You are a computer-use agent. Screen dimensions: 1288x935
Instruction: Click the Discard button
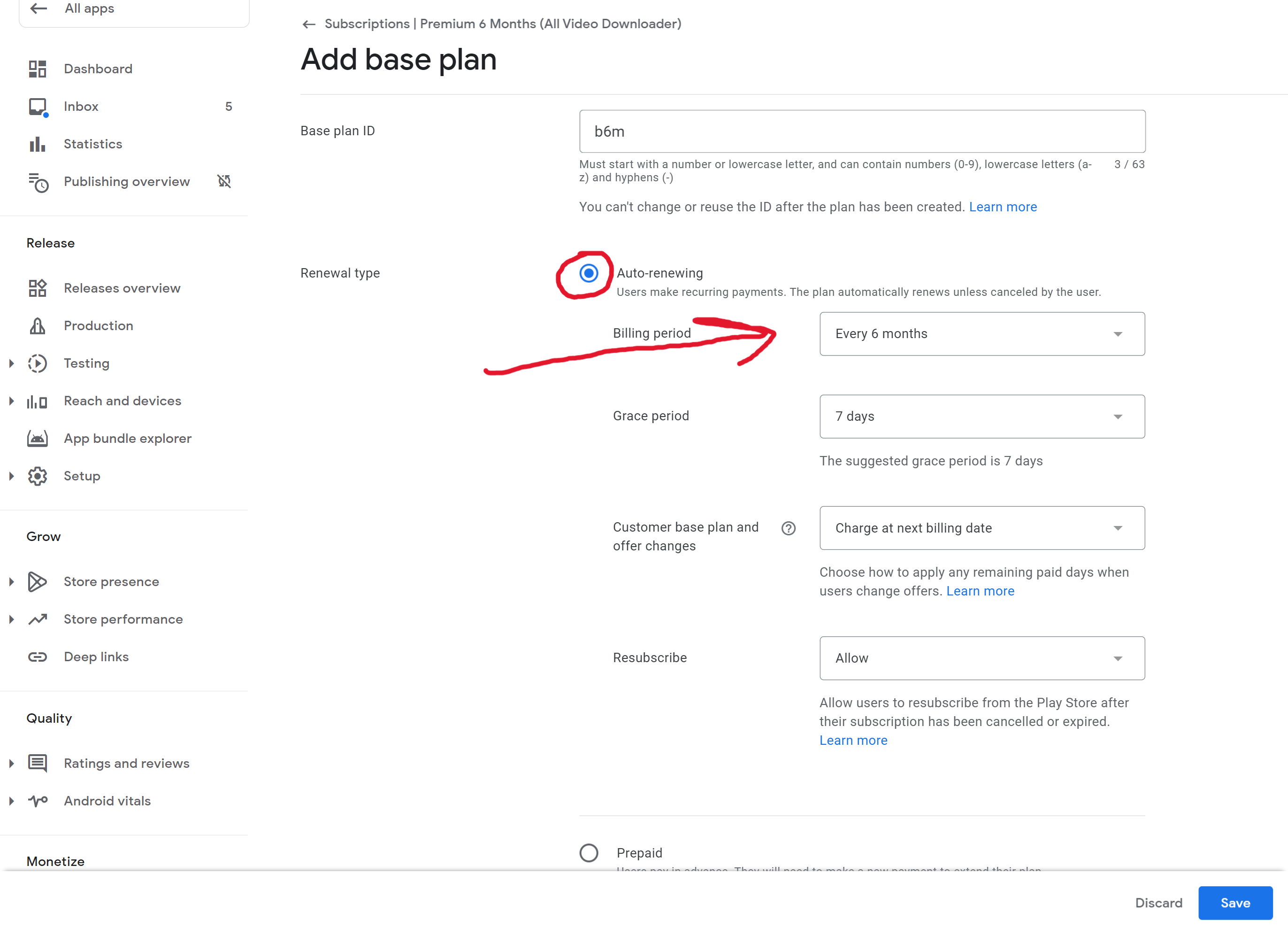click(1158, 903)
